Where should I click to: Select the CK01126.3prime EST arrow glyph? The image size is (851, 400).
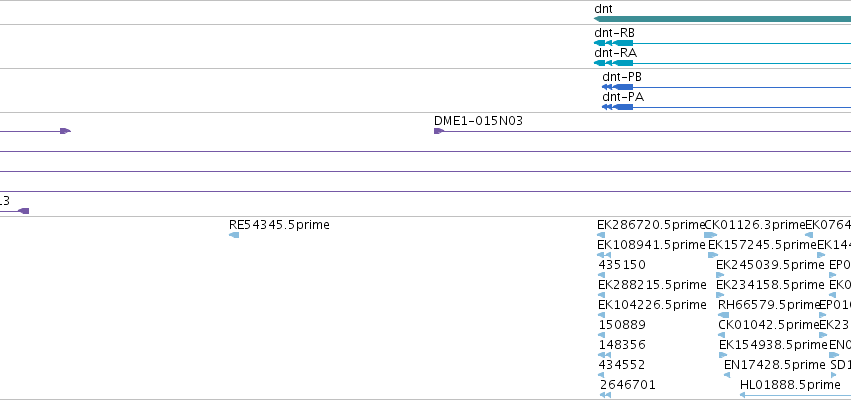click(710, 235)
